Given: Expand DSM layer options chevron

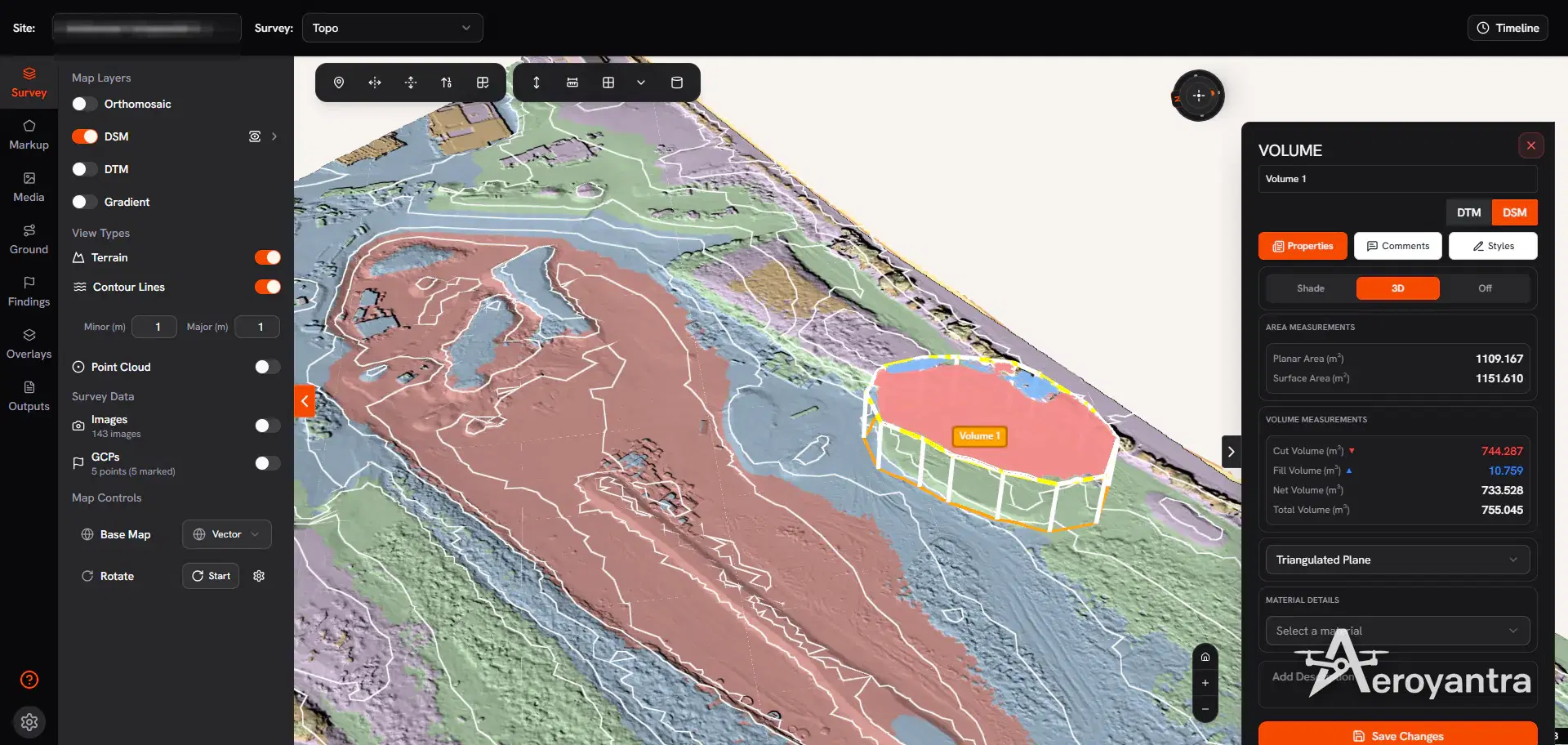Looking at the screenshot, I should [x=274, y=136].
